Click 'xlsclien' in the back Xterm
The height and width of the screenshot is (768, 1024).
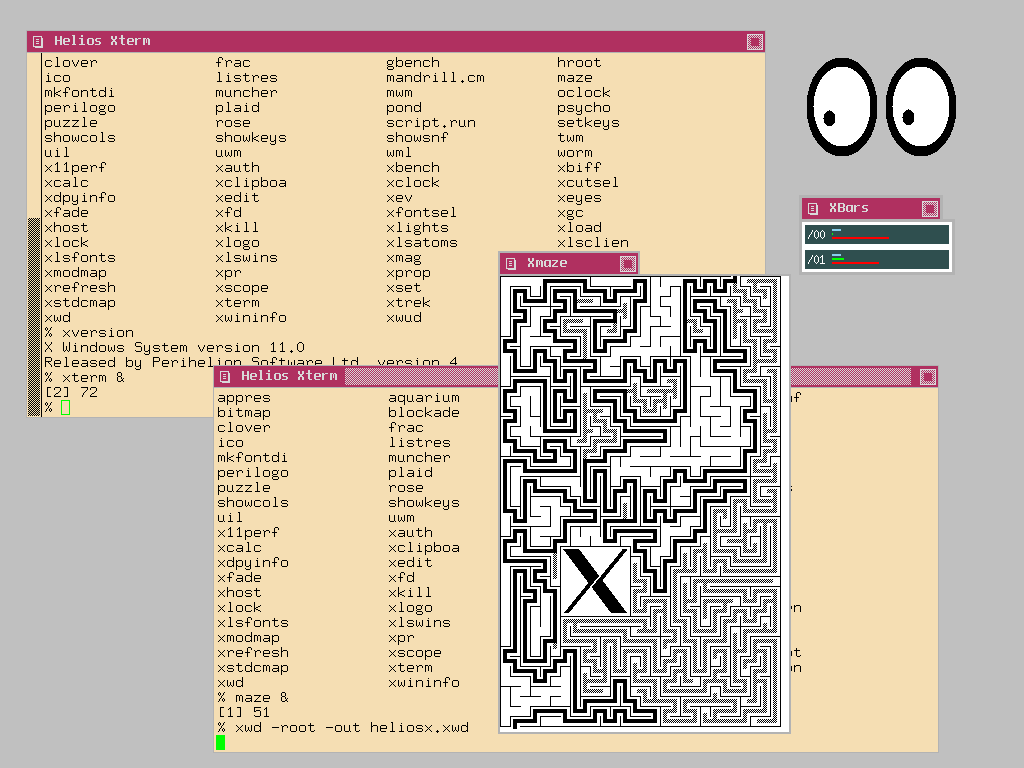592,243
